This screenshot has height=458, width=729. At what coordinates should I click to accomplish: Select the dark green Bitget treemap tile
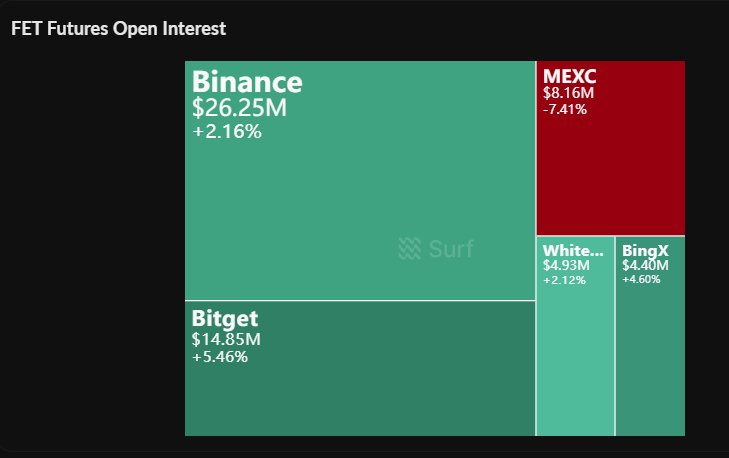(360, 390)
